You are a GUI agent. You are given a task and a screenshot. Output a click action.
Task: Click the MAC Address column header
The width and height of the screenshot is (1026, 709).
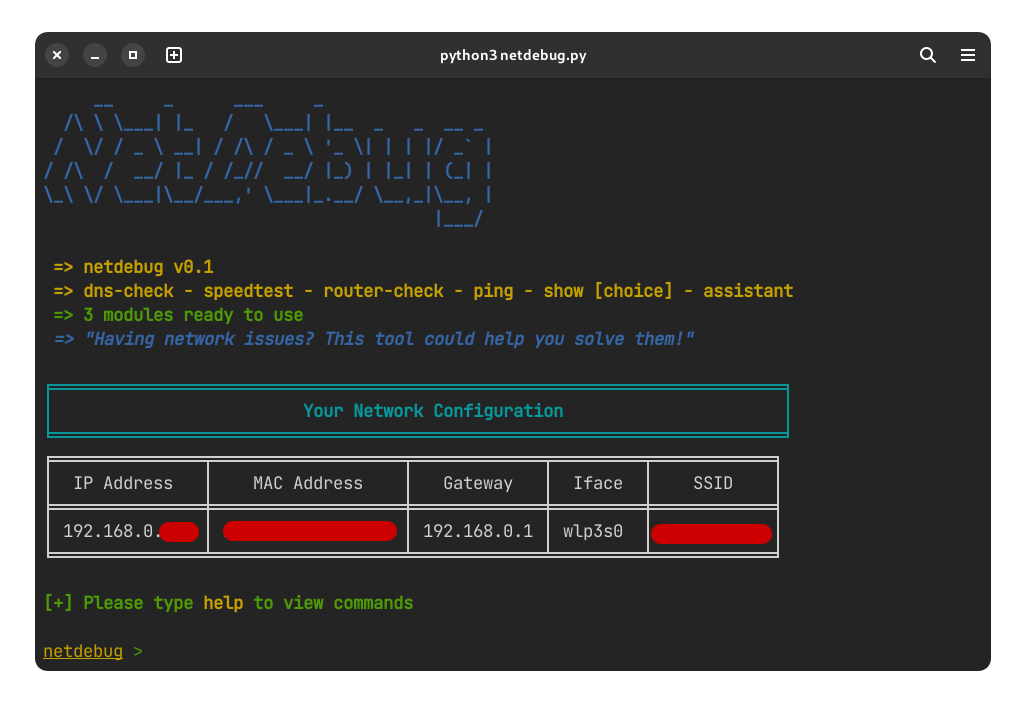308,483
